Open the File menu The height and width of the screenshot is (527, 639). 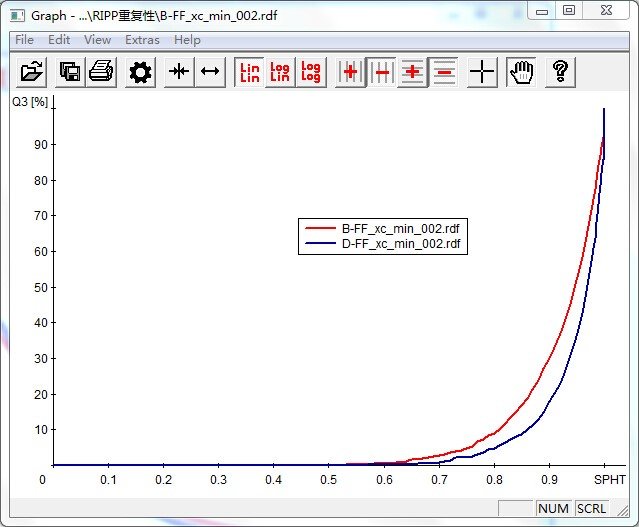pos(24,40)
